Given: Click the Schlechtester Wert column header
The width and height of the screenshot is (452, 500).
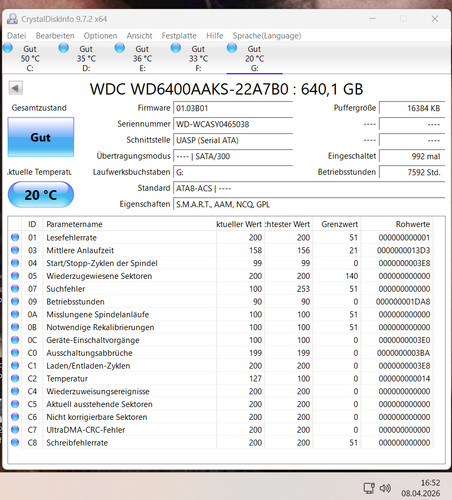Looking at the screenshot, I should click(x=288, y=224).
